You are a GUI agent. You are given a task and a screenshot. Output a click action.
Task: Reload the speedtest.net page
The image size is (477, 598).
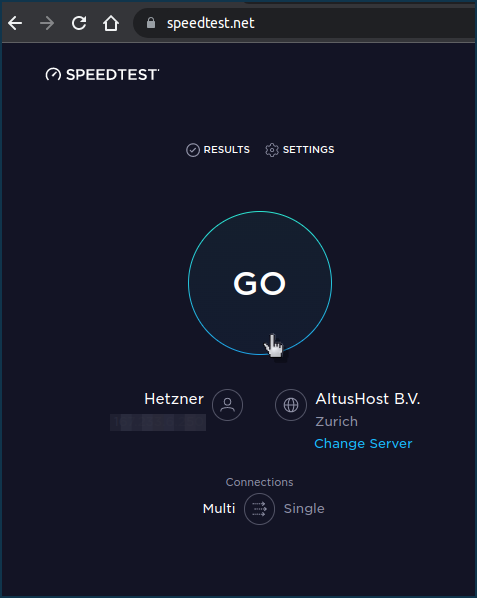pos(79,23)
